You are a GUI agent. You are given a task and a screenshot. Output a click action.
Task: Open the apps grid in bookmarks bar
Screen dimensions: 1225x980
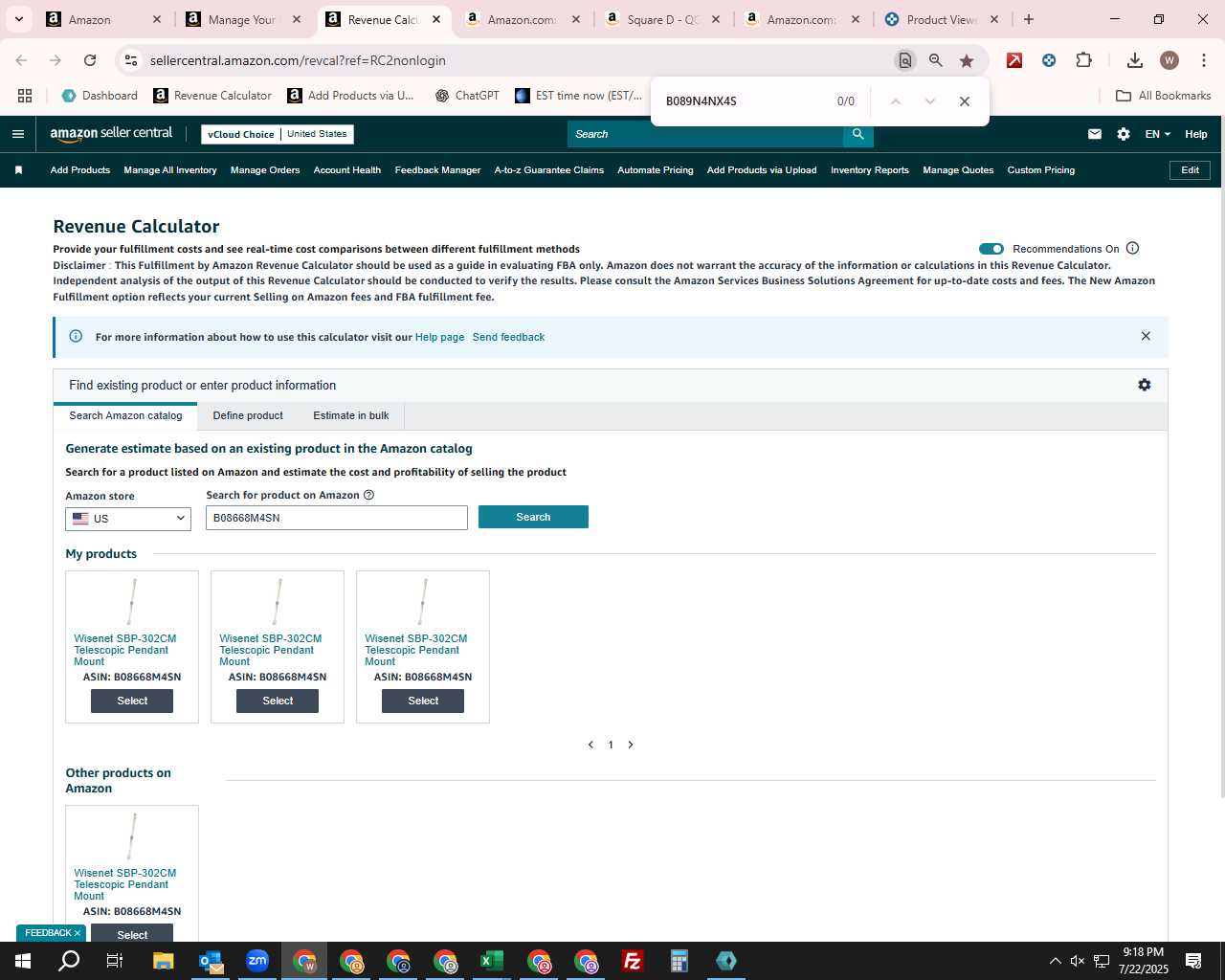[x=25, y=96]
